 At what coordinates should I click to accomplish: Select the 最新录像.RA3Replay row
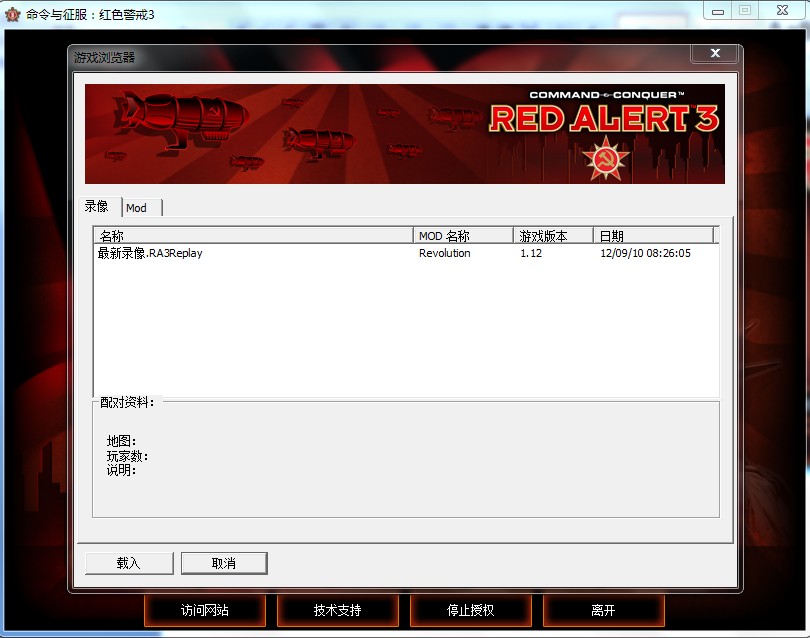click(x=406, y=253)
